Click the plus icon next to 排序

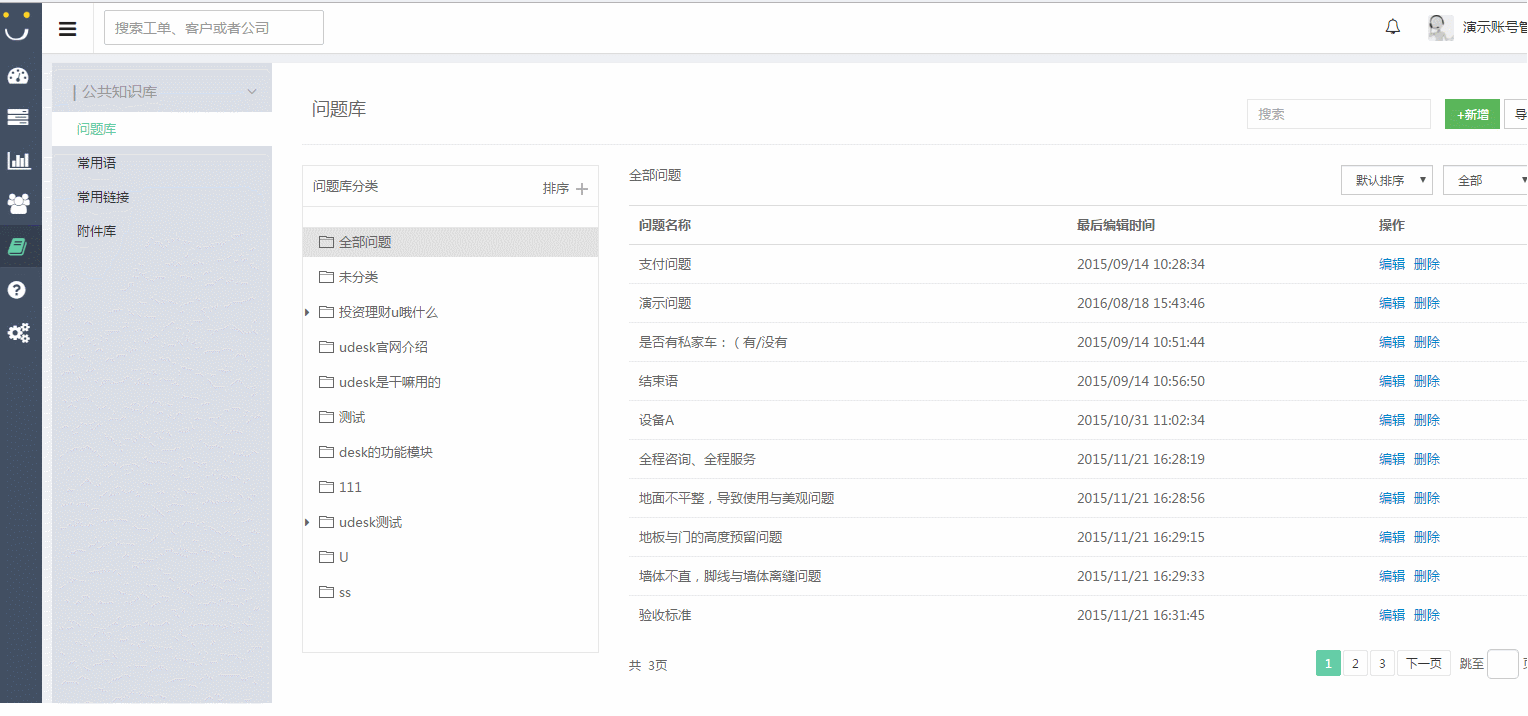583,187
